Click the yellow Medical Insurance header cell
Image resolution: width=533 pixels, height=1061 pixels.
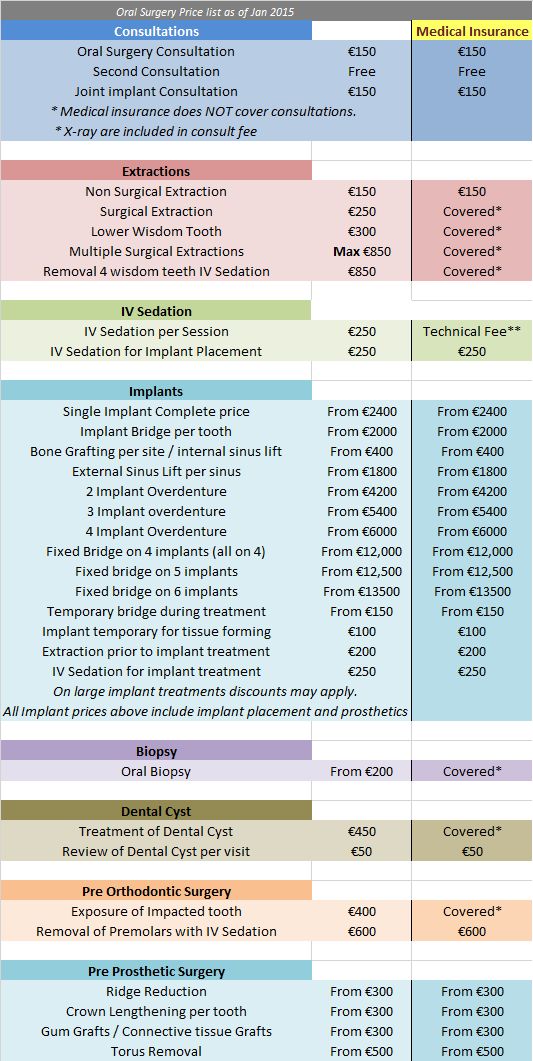pos(472,31)
